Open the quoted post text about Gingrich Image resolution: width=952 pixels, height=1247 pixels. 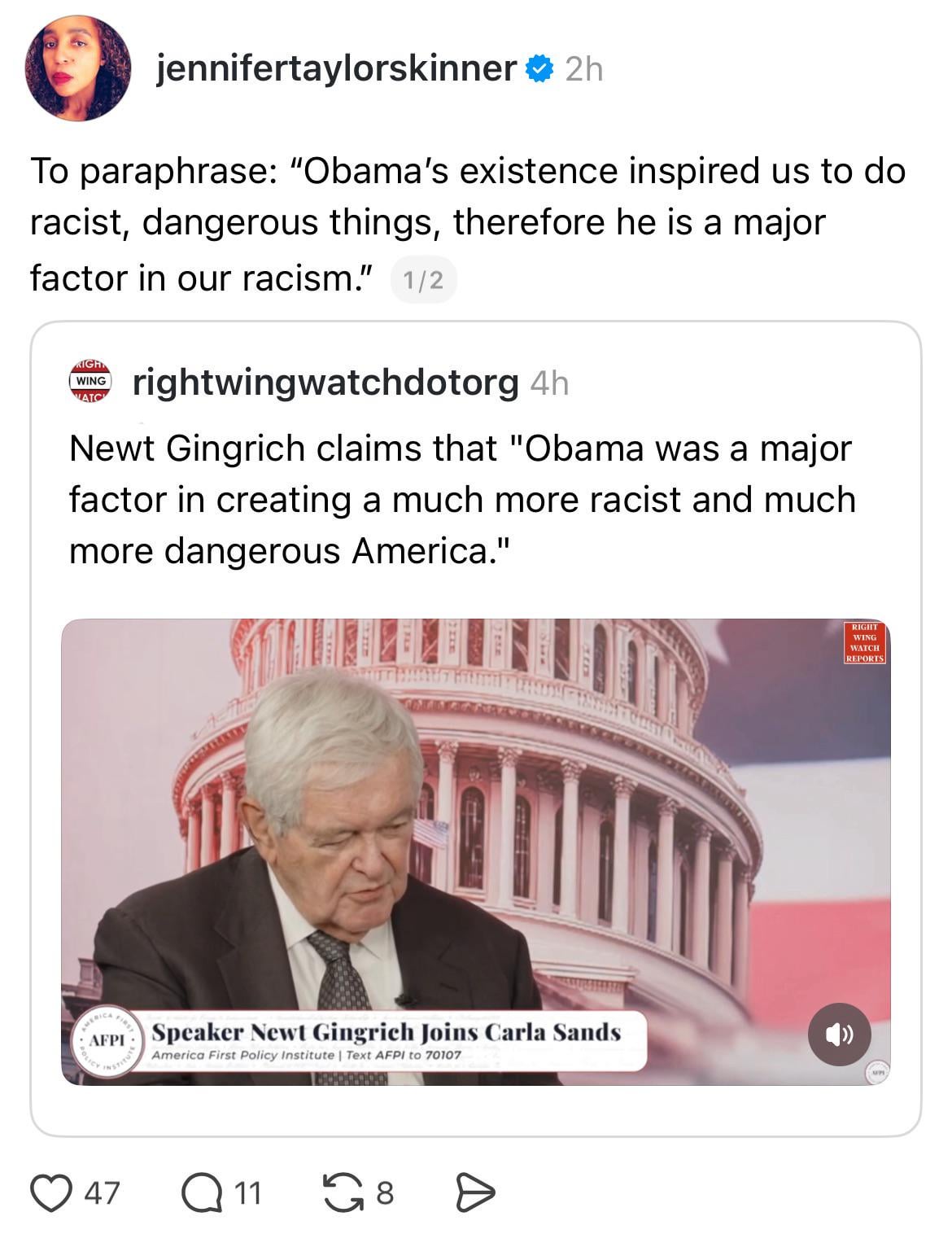coord(462,499)
